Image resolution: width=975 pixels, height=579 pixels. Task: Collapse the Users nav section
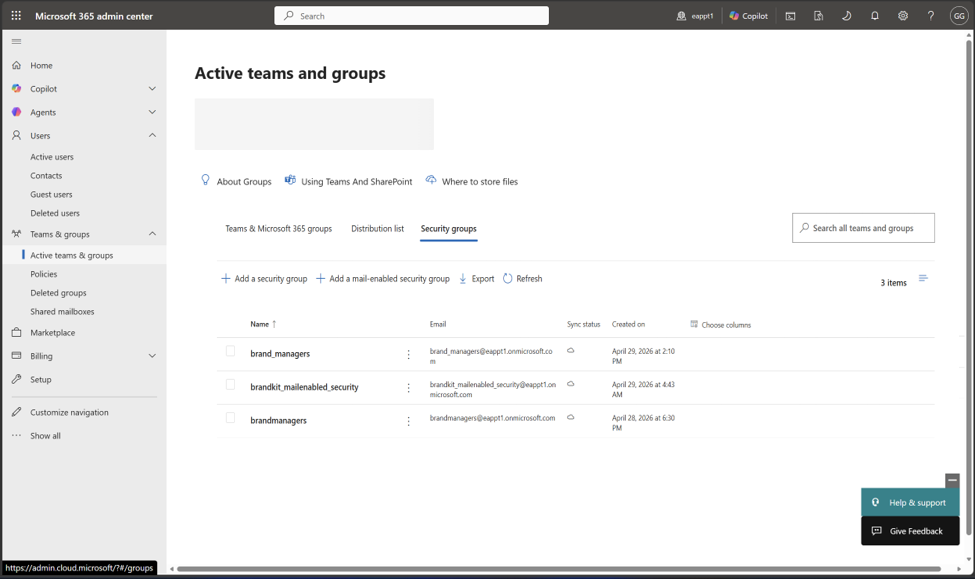tap(152, 136)
